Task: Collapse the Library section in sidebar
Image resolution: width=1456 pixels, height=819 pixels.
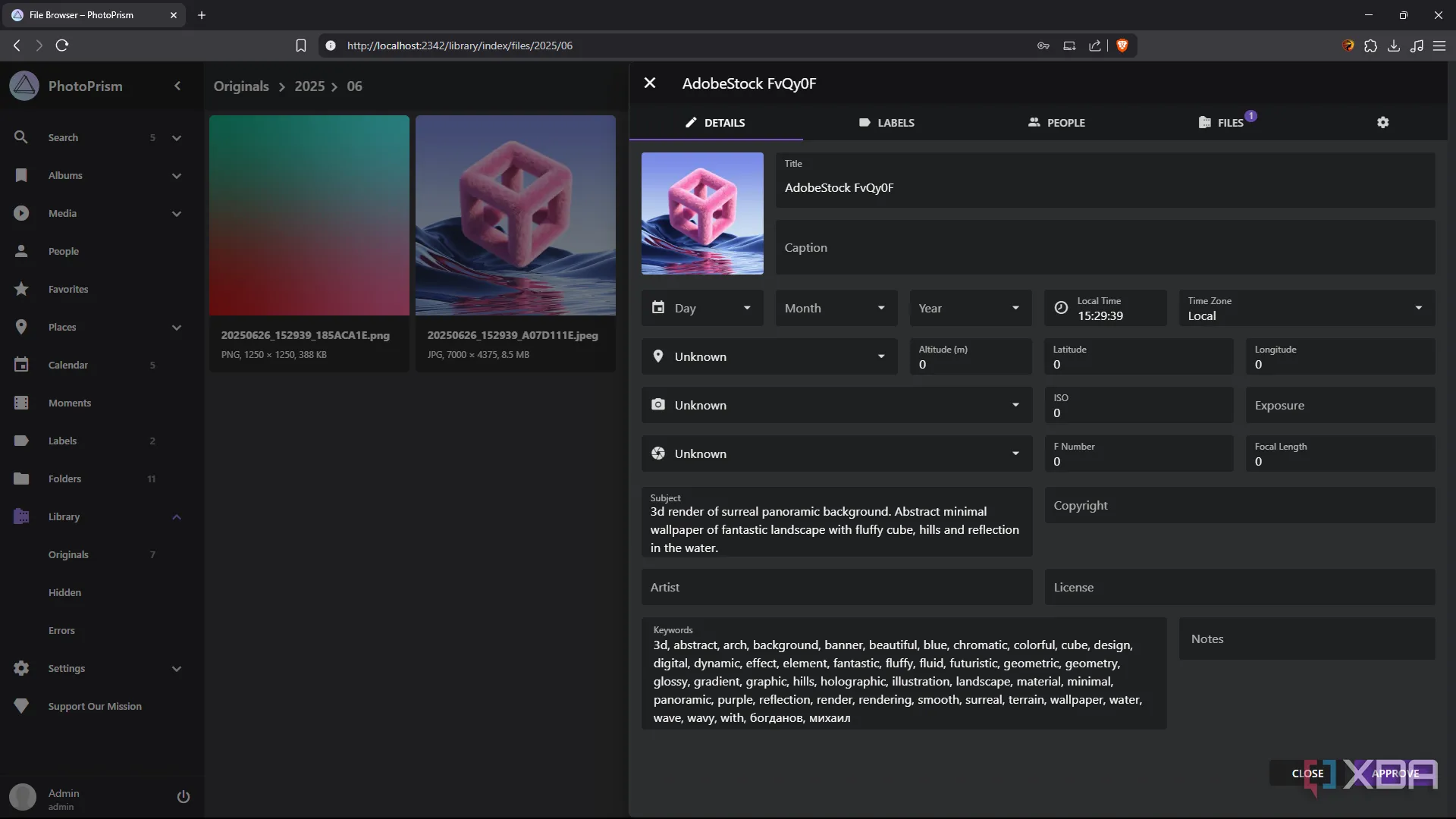Action: [177, 516]
